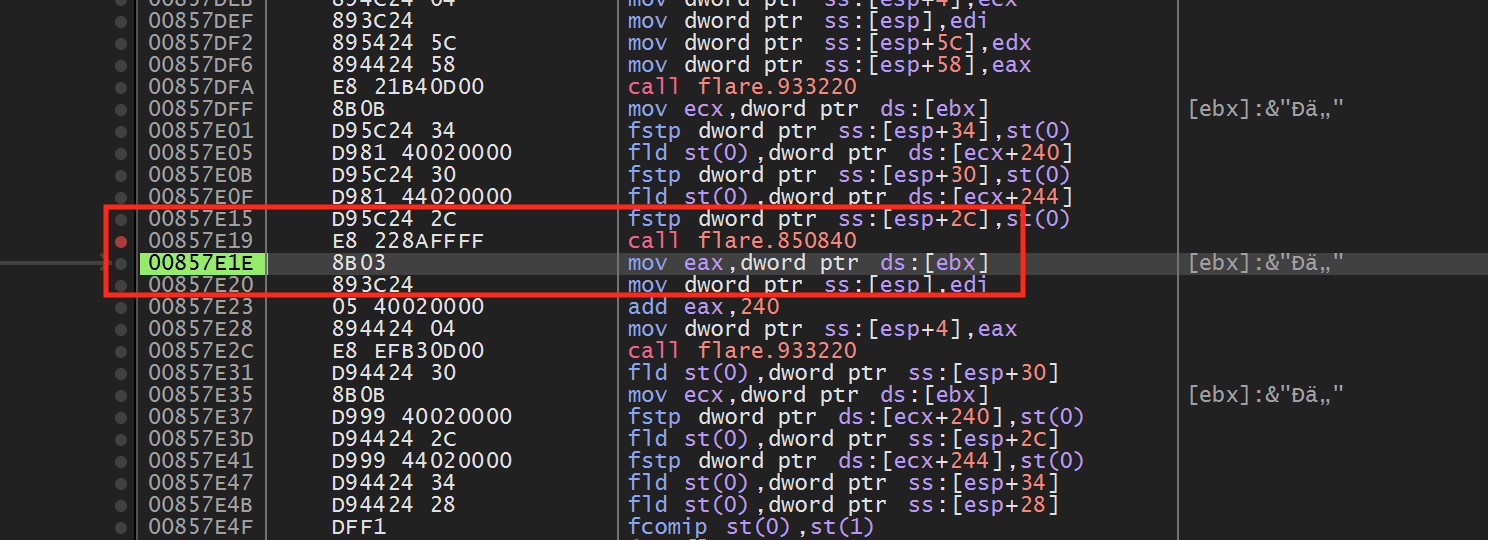Image resolution: width=1488 pixels, height=540 pixels.
Task: Set breakpoint dot beside address 00857DFA
Action: pos(122,87)
